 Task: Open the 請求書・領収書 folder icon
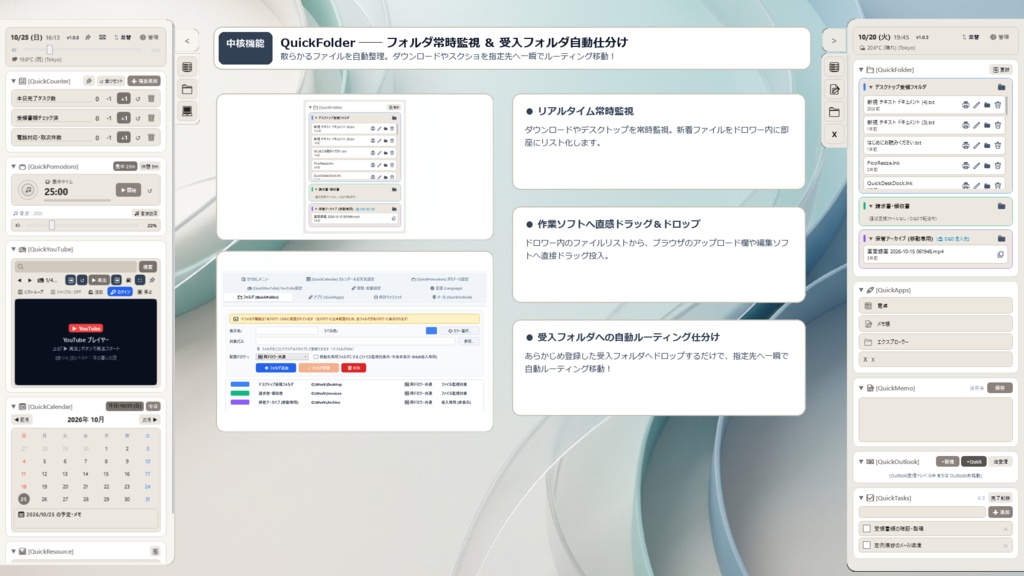(1001, 206)
